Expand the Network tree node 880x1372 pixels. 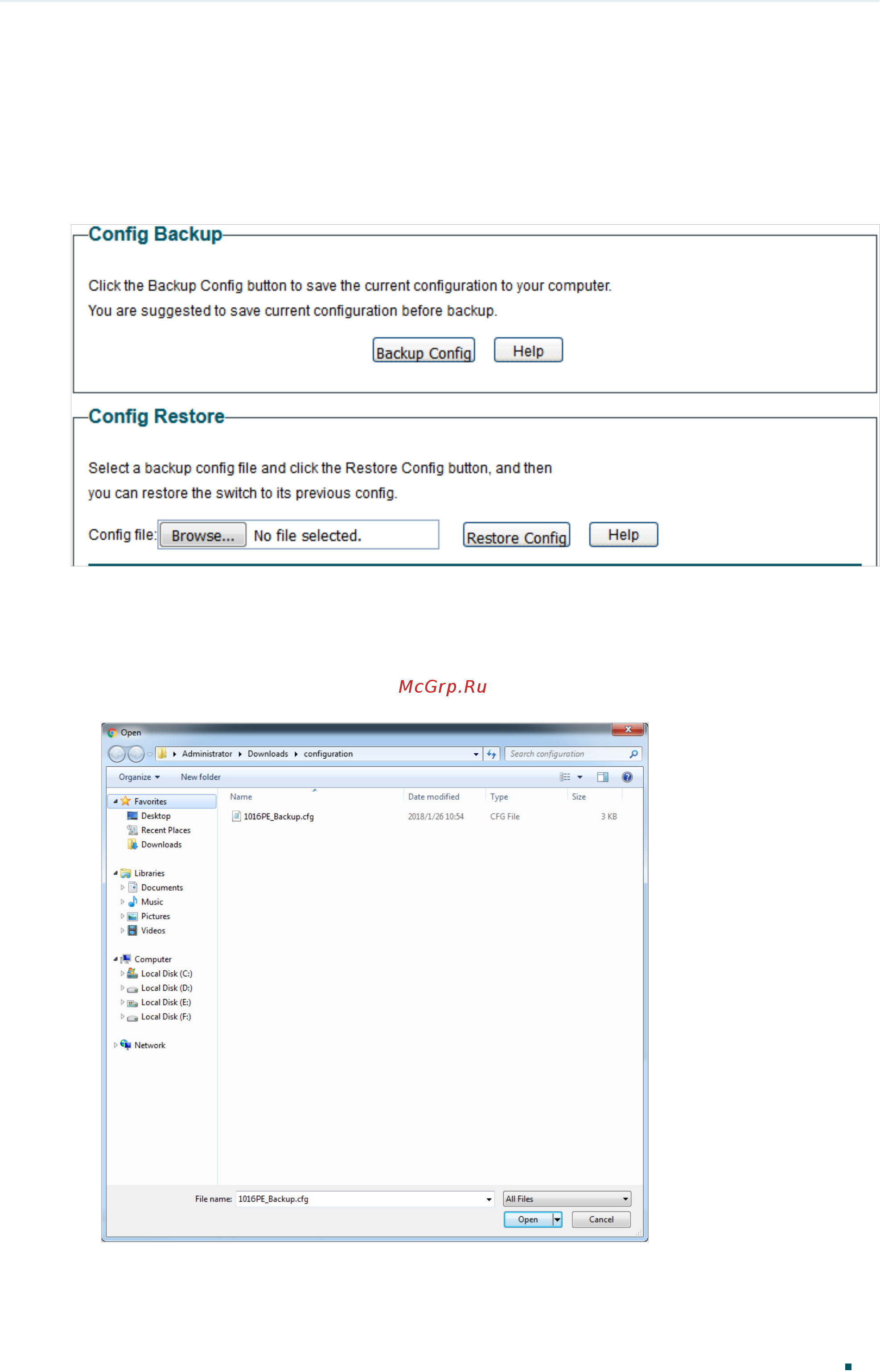pos(115,1045)
